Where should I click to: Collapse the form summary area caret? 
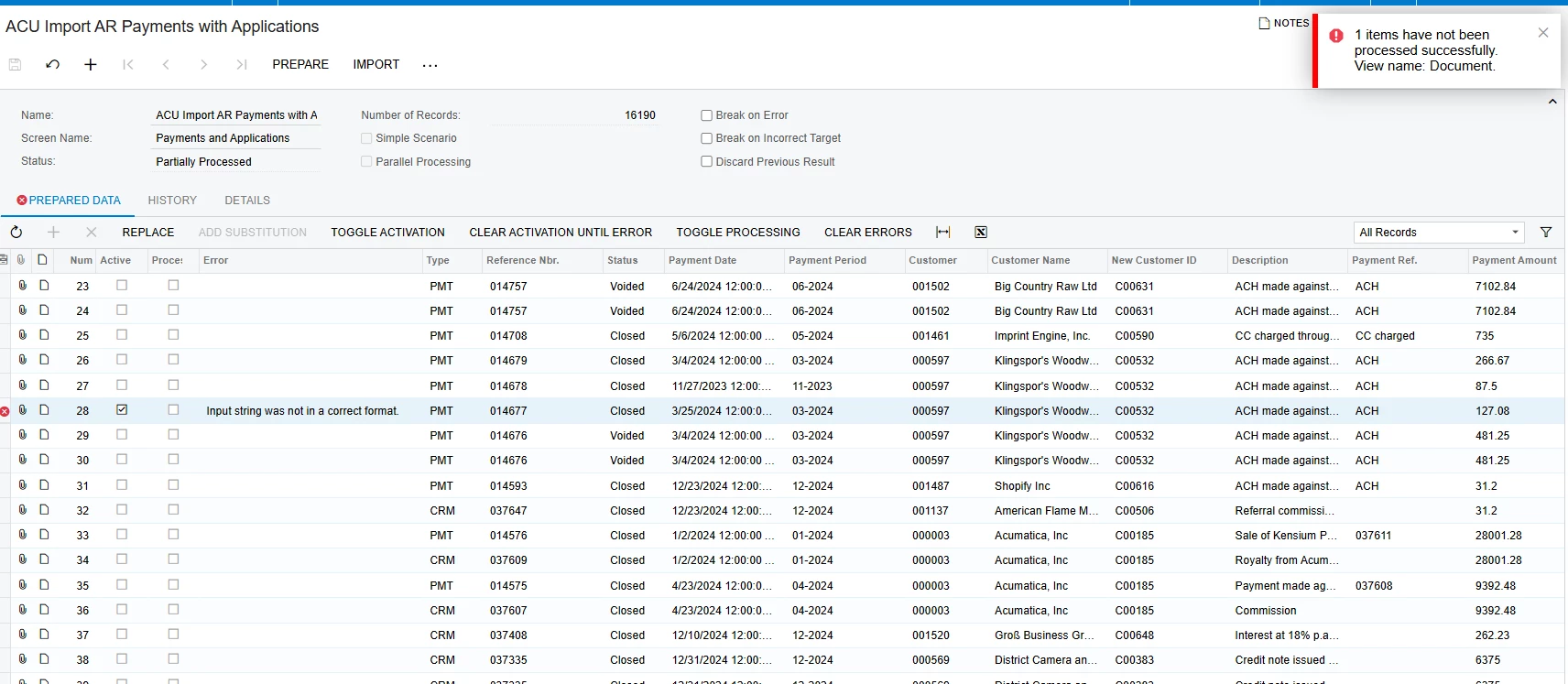(x=1552, y=102)
